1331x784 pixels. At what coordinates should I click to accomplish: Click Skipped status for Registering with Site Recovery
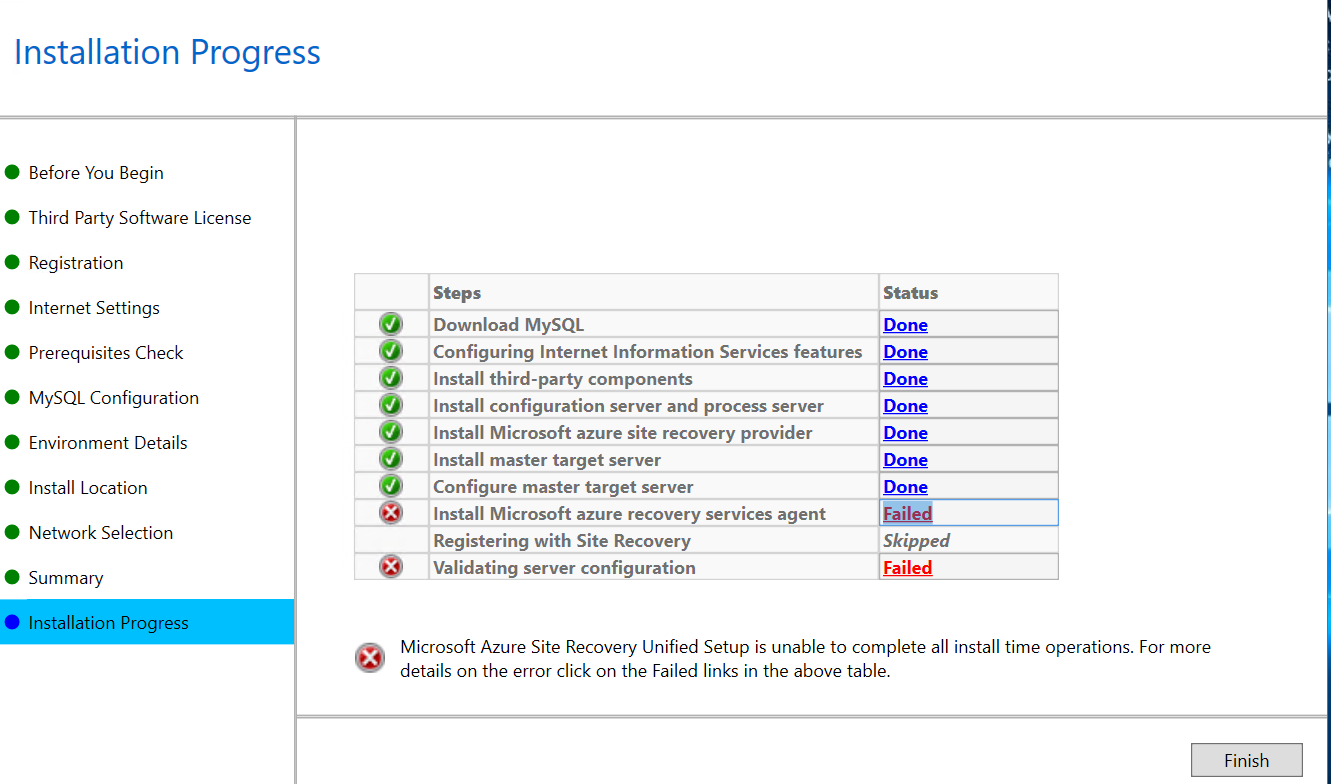916,541
